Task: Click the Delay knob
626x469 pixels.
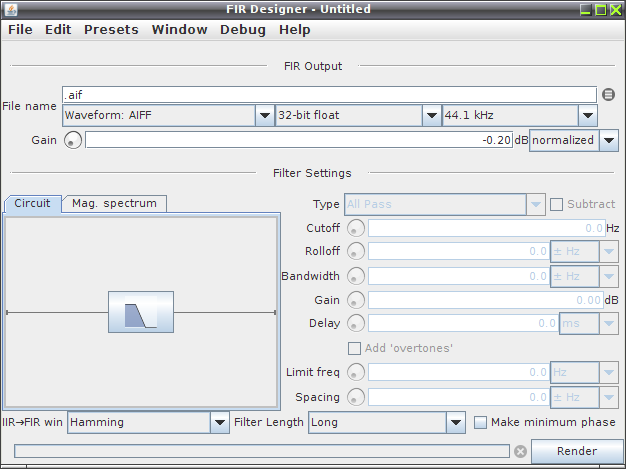Action: click(355, 323)
